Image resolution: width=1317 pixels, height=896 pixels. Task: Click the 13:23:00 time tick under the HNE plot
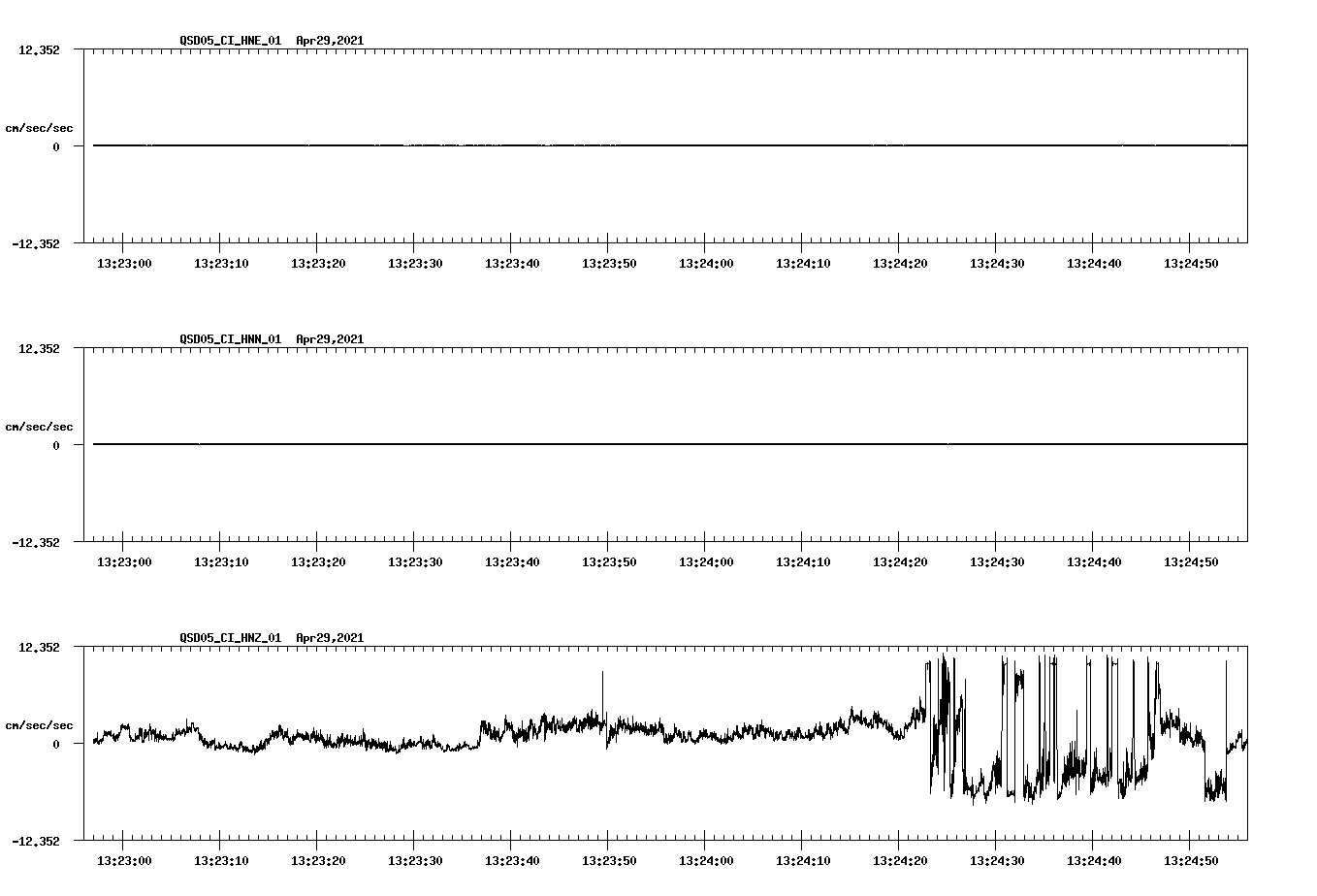tap(123, 262)
